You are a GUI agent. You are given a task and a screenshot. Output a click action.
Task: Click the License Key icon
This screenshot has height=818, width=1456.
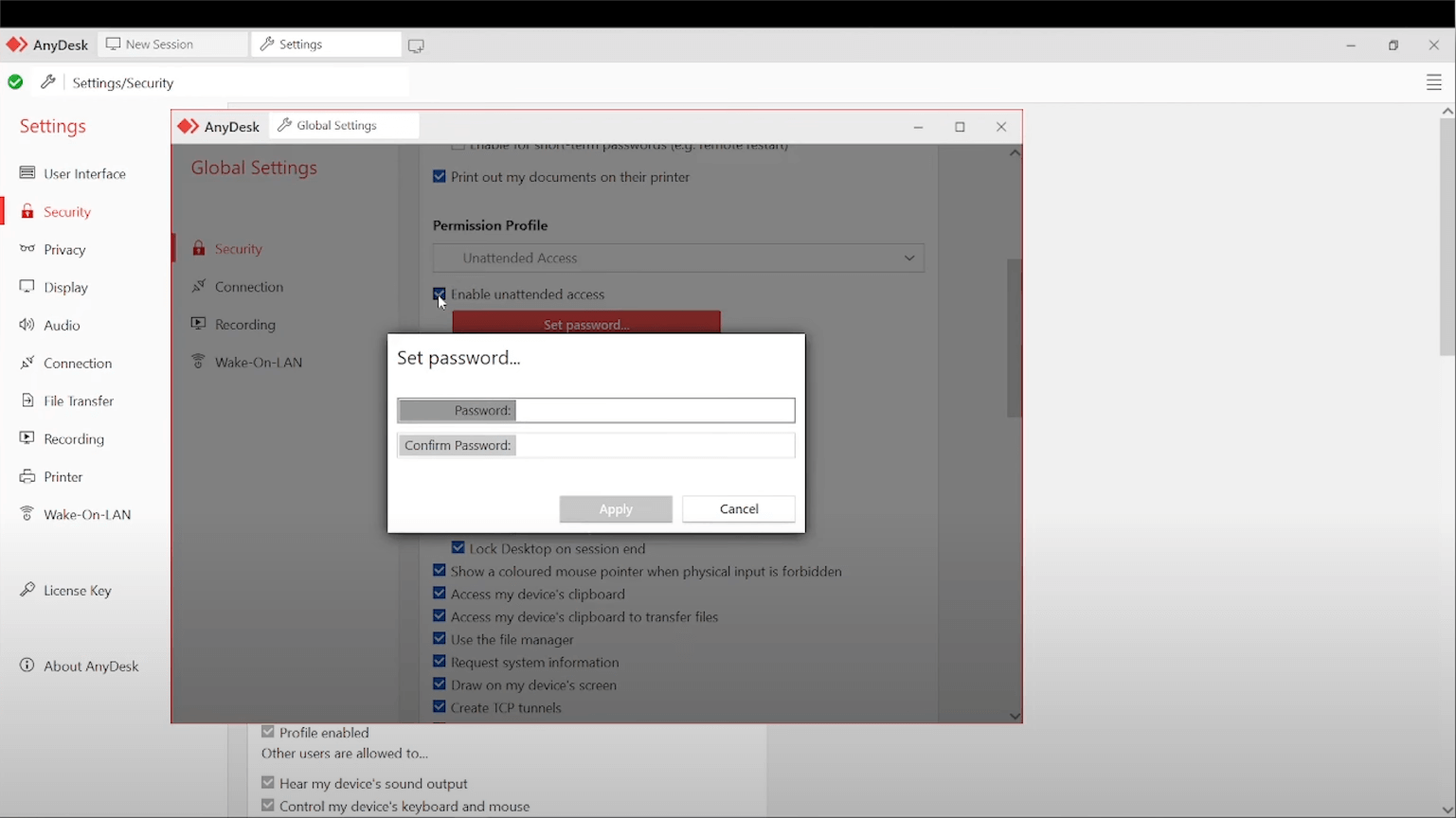[x=27, y=590]
